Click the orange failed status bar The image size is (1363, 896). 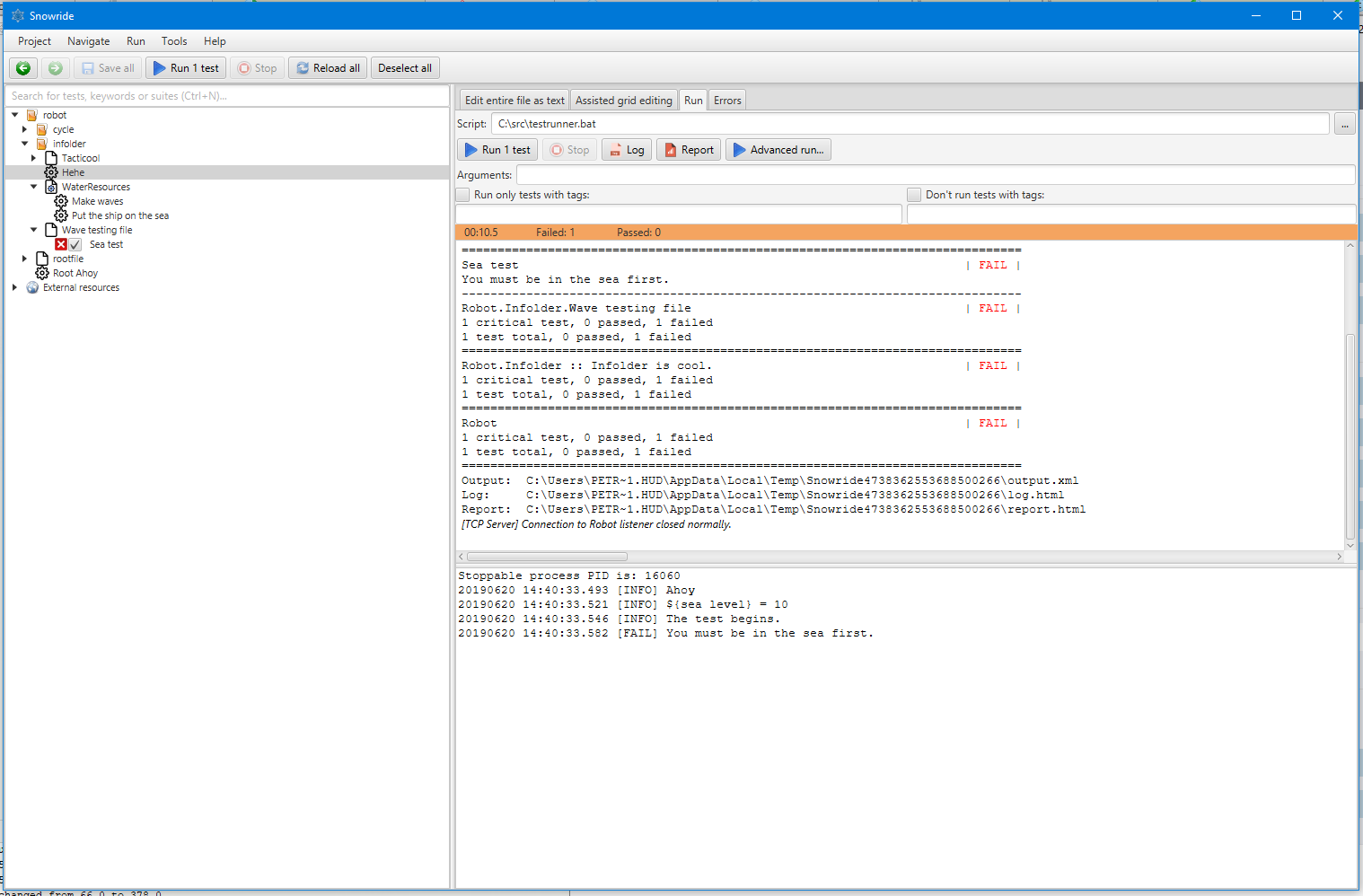point(906,233)
